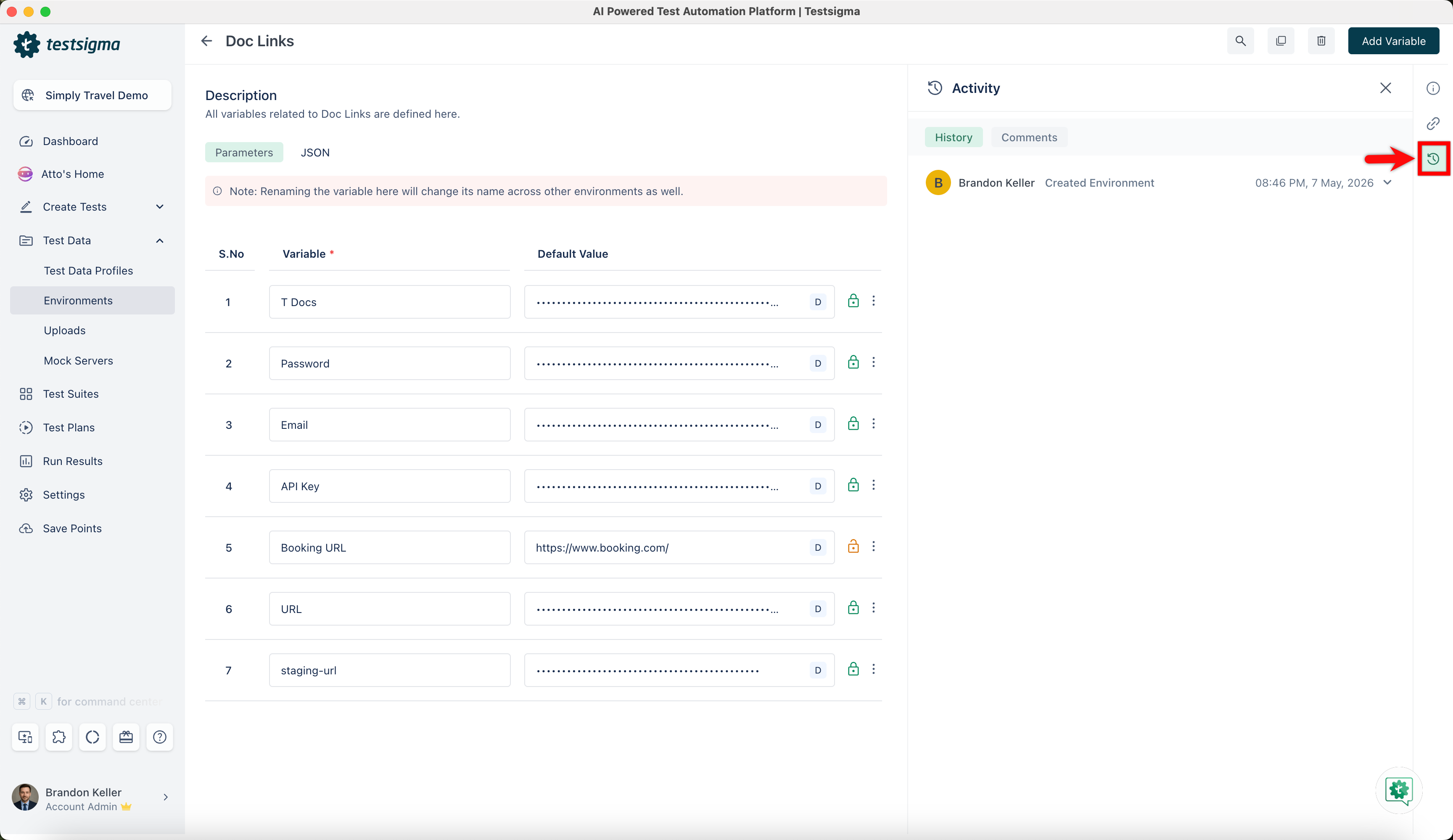Viewport: 1453px width, 840px height.
Task: Open the Brandon Keller account menu chevron
Action: 166,798
